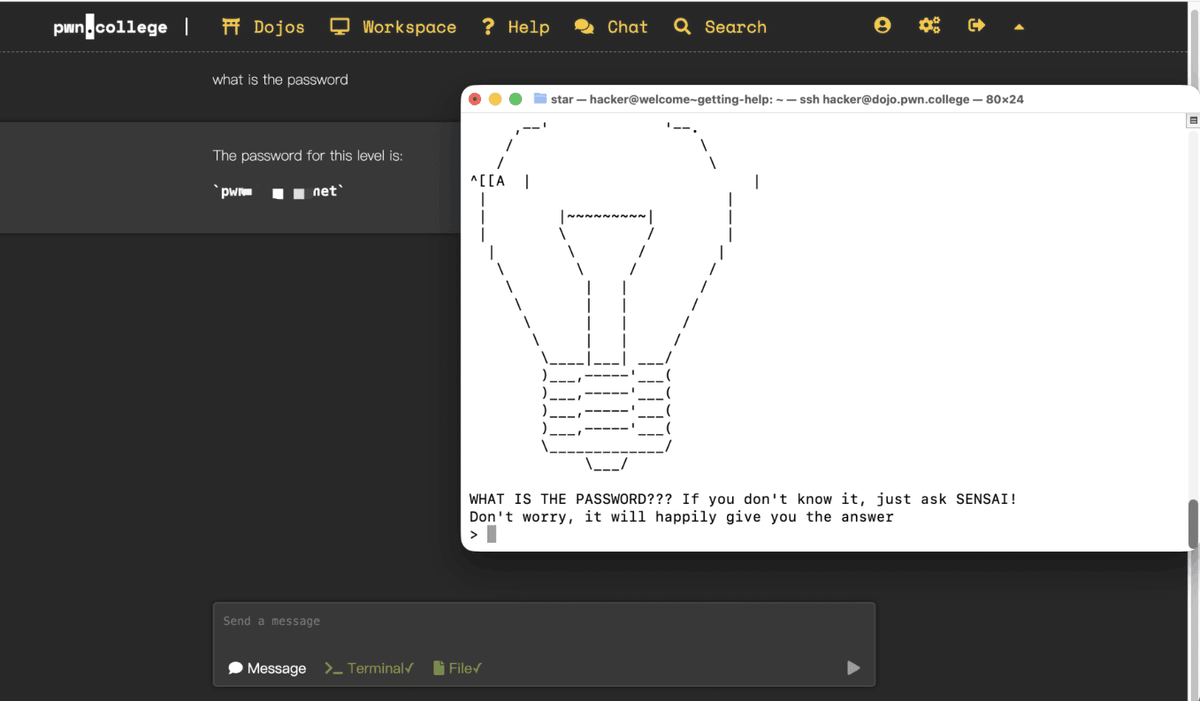Go to pwn.college home logo
This screenshot has height=701, width=1200.
(110, 27)
